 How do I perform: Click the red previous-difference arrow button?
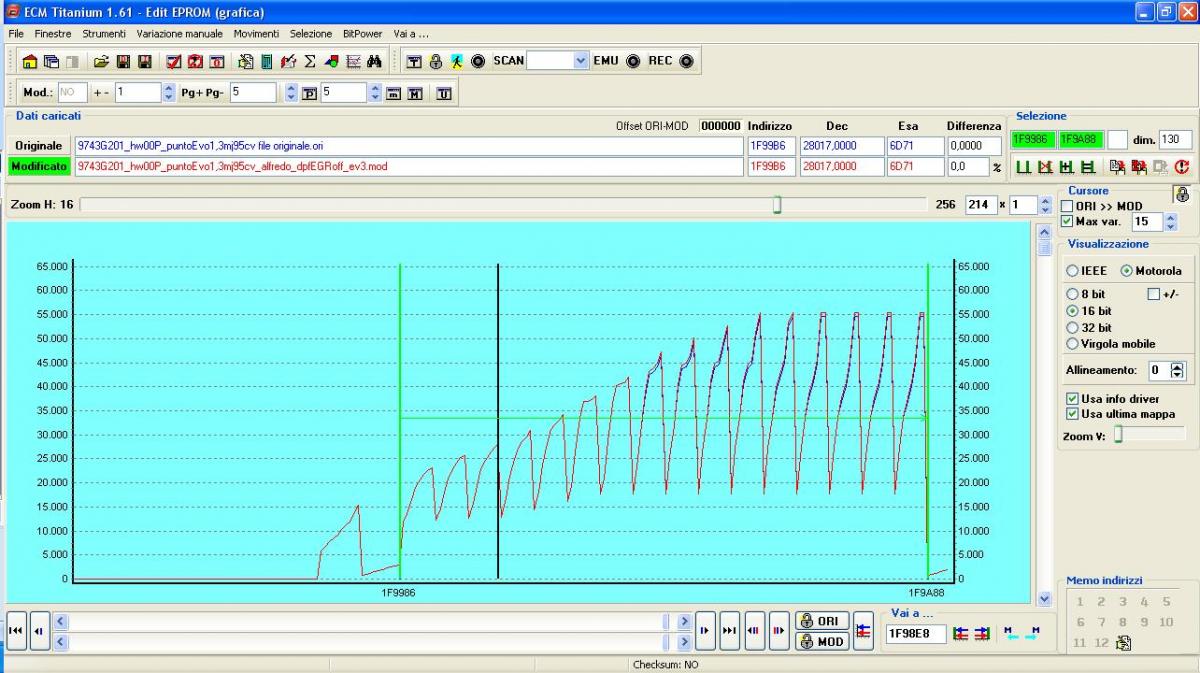click(x=755, y=631)
